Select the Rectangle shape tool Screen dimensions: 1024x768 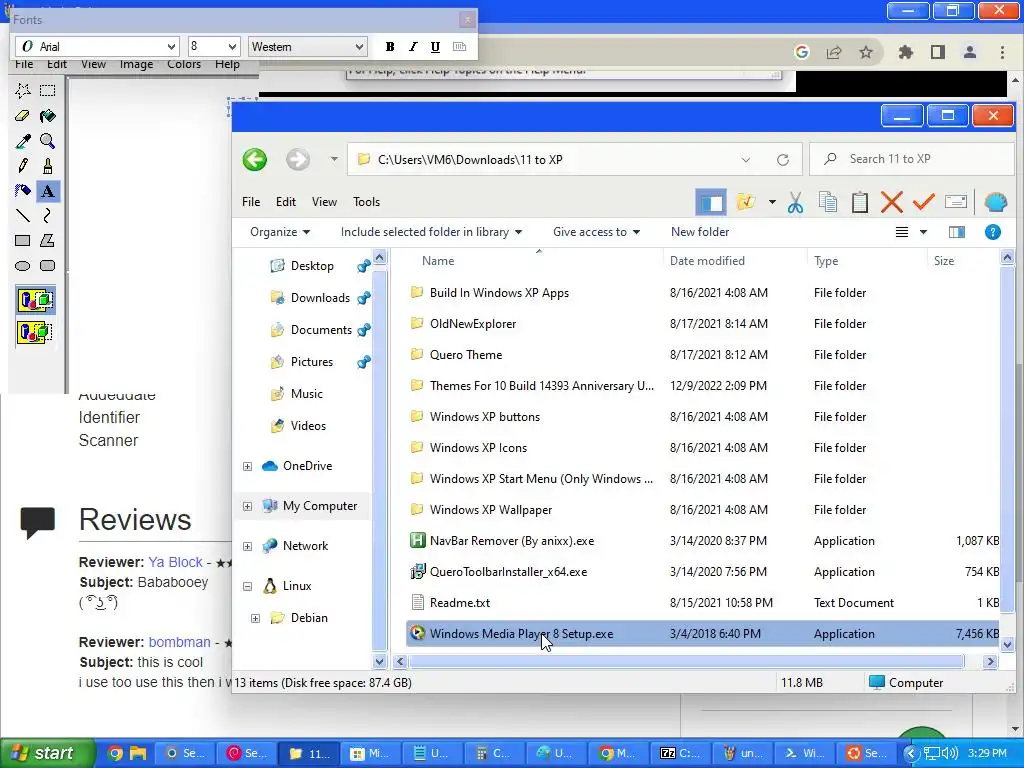tap(23, 240)
